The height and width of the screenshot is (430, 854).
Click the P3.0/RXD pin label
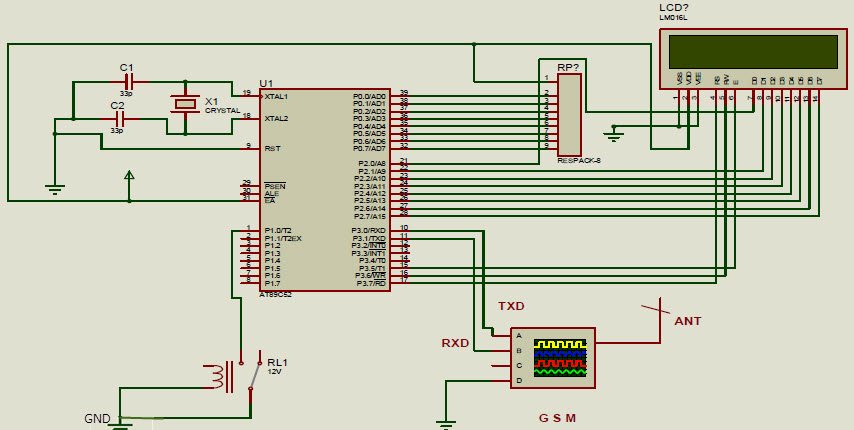point(369,231)
